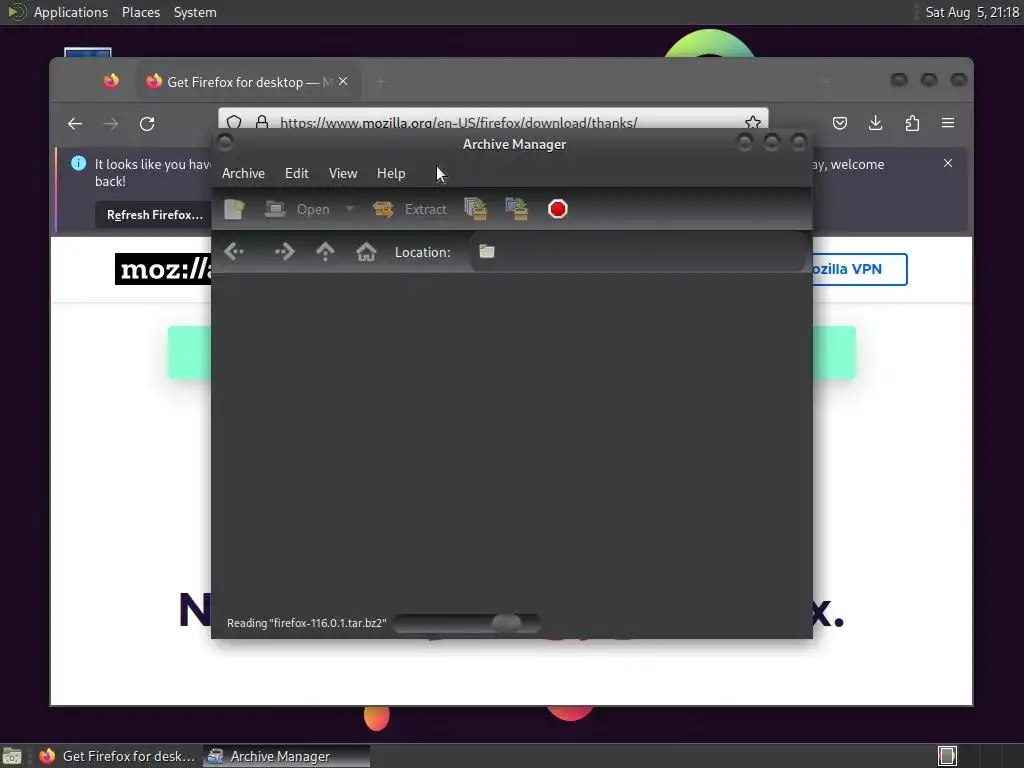Click the Extract toolbar button

(x=410, y=209)
